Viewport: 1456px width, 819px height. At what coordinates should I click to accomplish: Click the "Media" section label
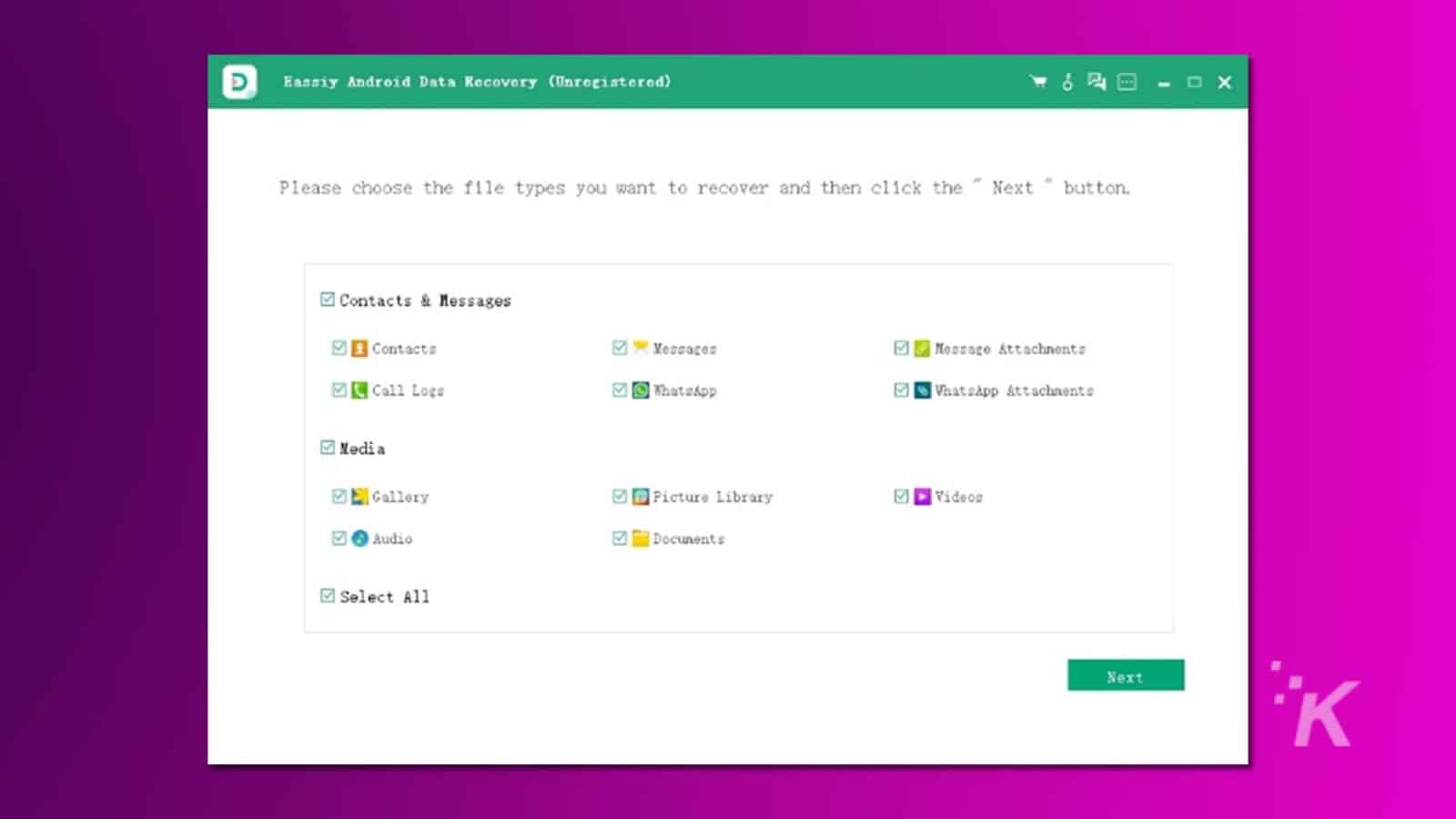click(x=362, y=449)
